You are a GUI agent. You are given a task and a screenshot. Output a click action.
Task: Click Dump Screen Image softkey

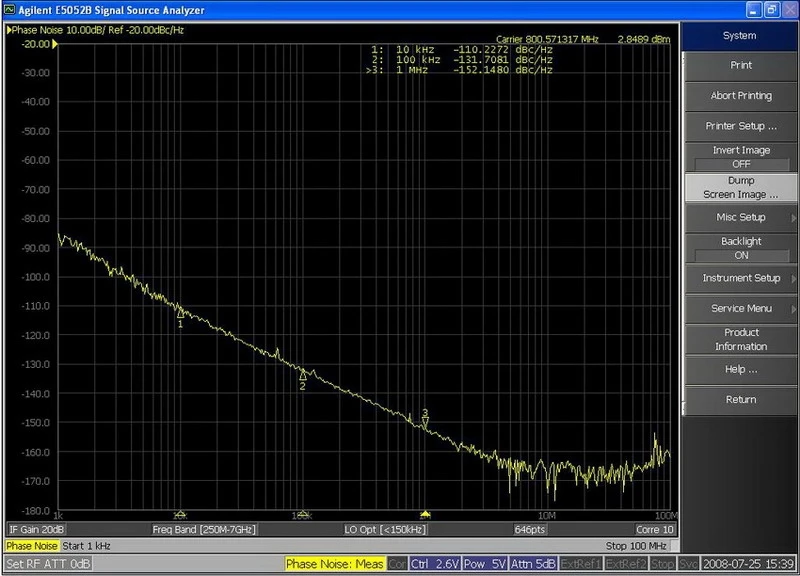741,187
